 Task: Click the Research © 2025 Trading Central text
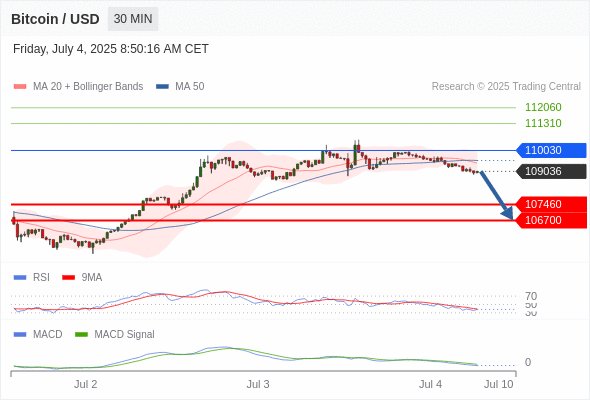(x=506, y=87)
